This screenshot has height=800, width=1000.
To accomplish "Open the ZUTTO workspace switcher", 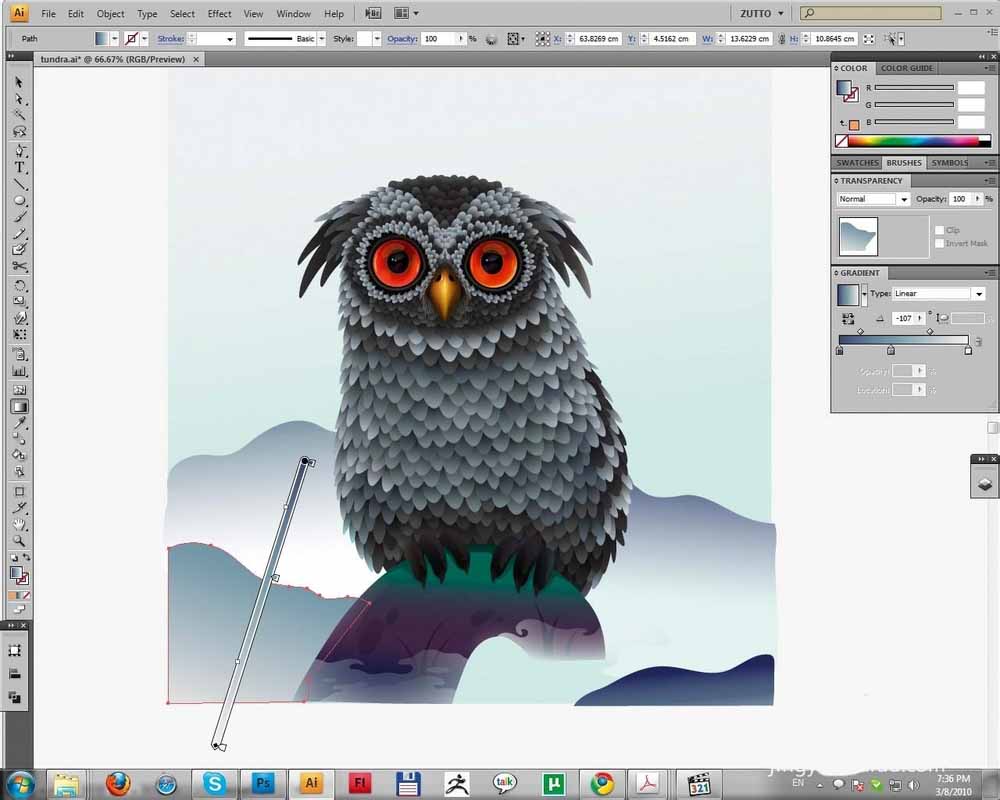I will [x=761, y=13].
